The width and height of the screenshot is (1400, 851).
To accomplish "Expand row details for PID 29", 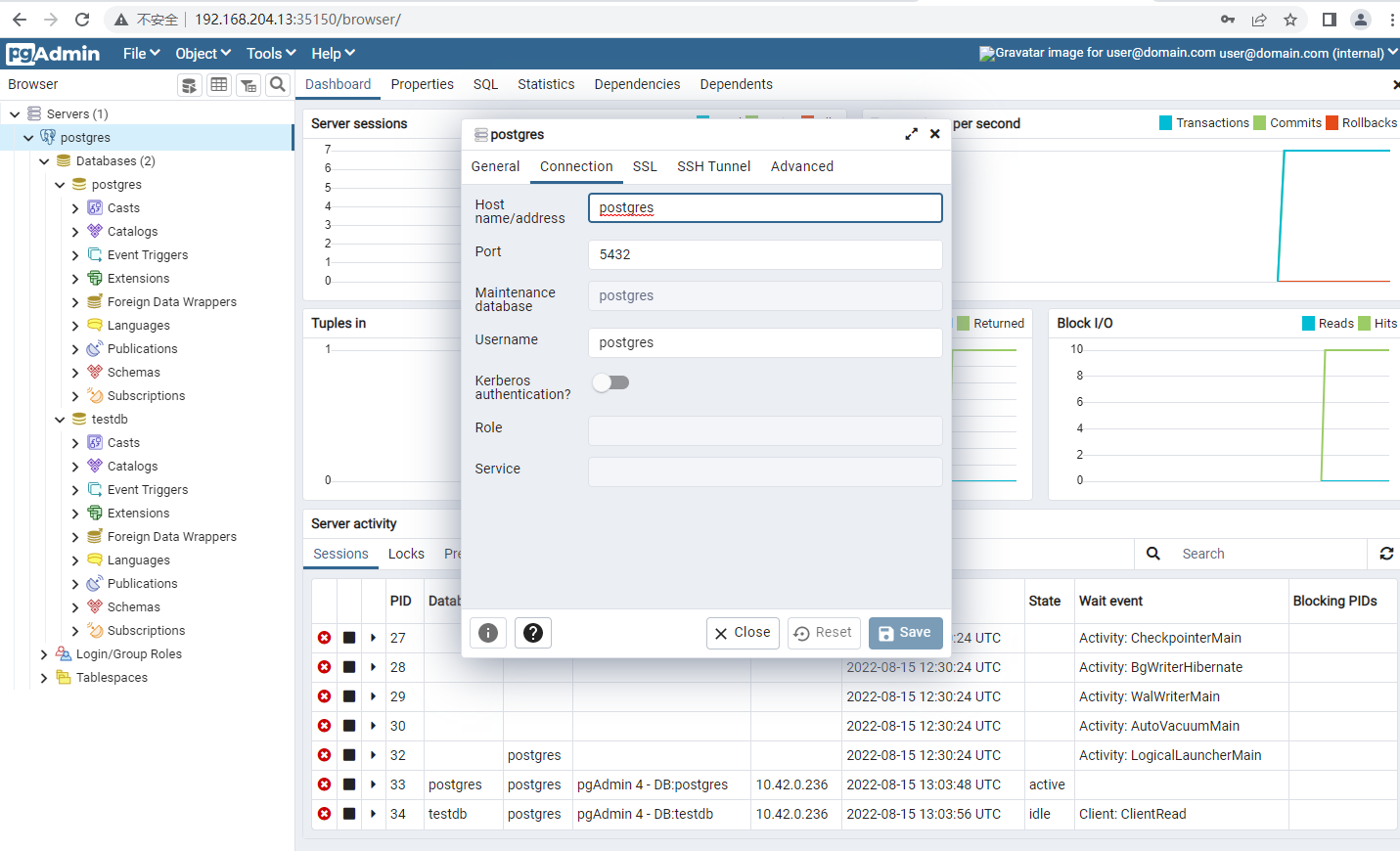I will [x=373, y=696].
